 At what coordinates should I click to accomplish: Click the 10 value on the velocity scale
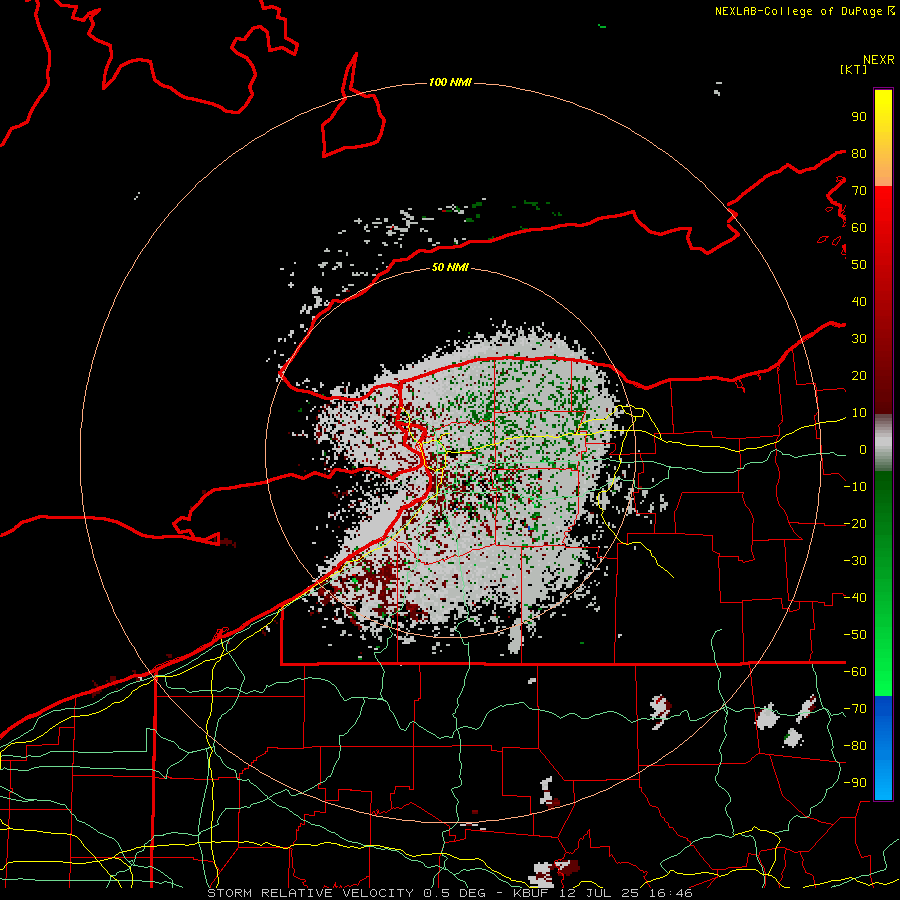(859, 413)
